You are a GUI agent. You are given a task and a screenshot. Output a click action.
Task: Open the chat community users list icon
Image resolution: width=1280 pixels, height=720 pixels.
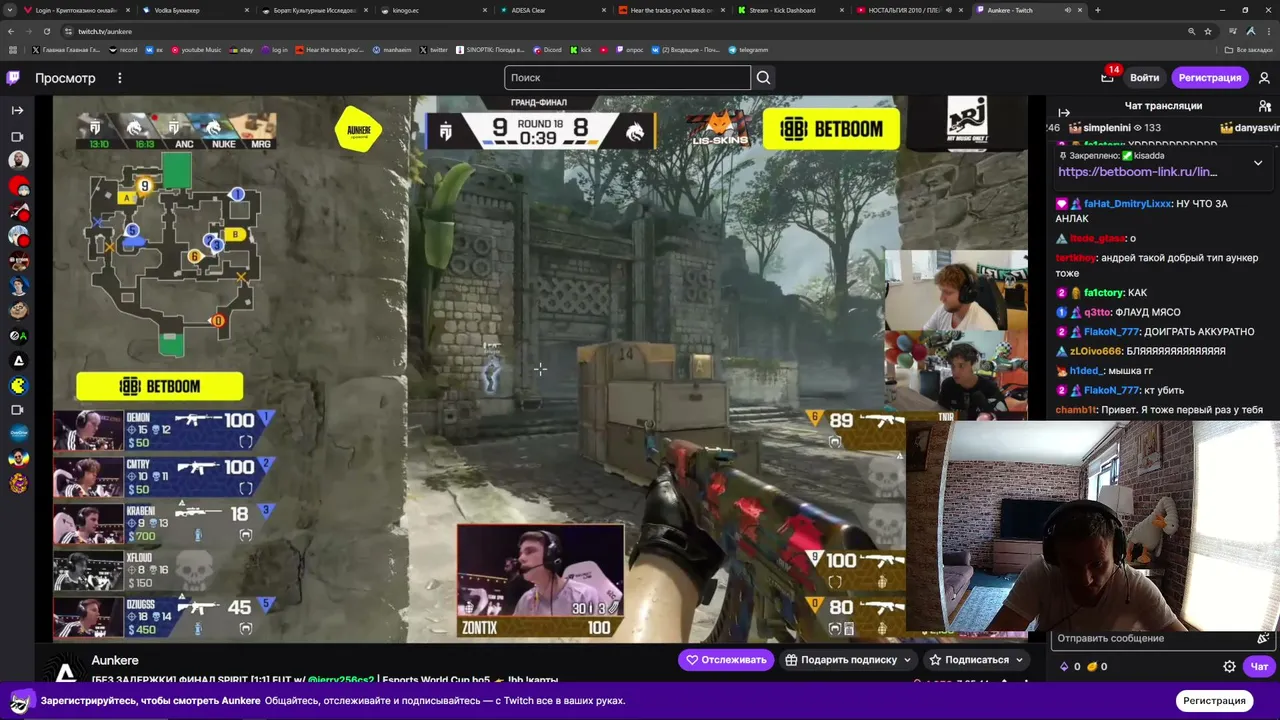pos(1265,106)
